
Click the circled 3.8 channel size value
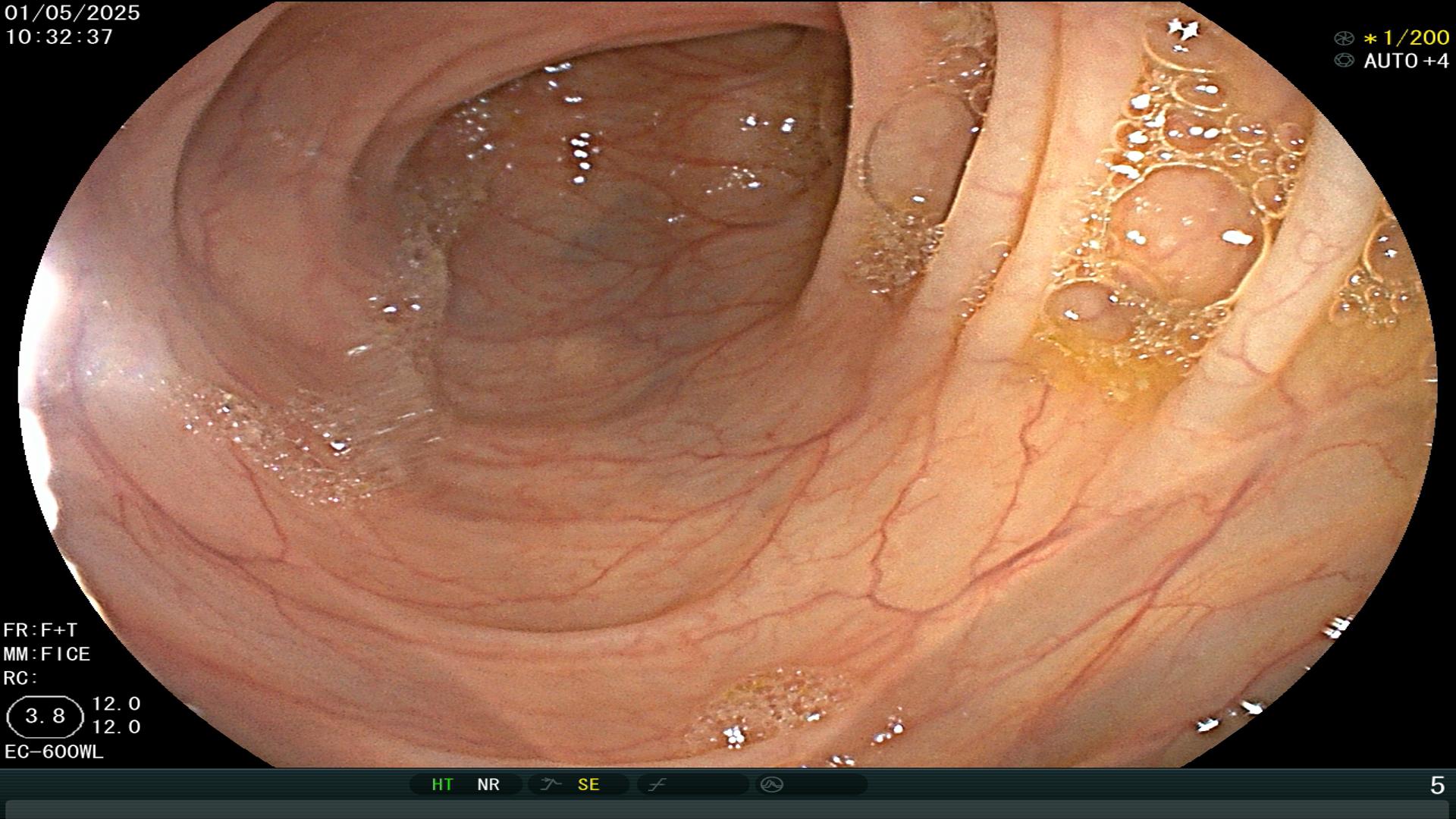[x=45, y=717]
